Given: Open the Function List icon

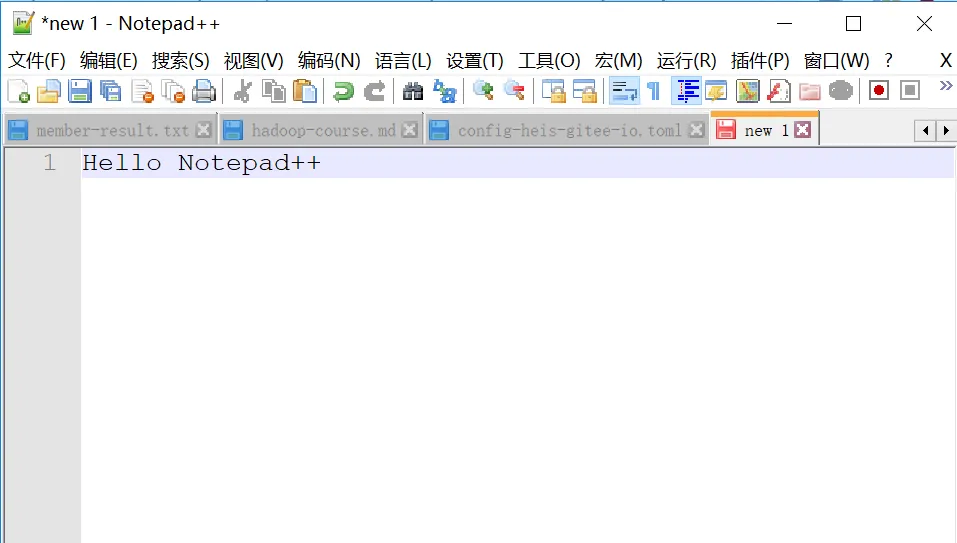Looking at the screenshot, I should [778, 92].
